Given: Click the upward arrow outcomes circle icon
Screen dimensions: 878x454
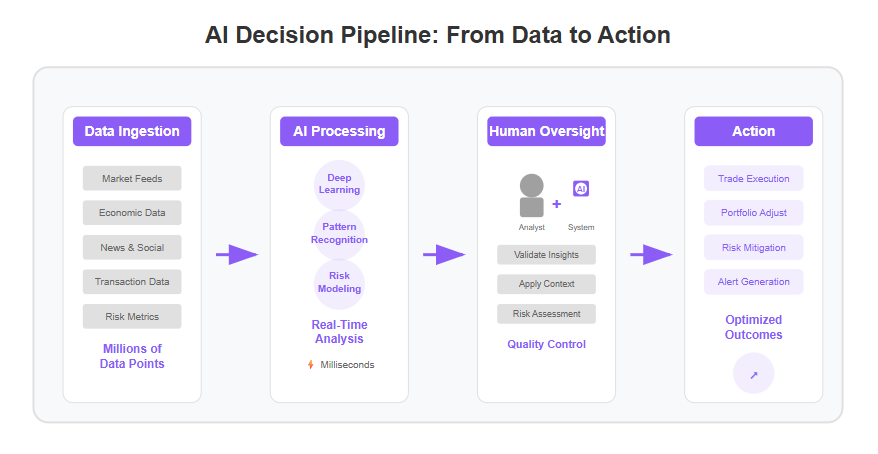Looking at the screenshot, I should 754,373.
